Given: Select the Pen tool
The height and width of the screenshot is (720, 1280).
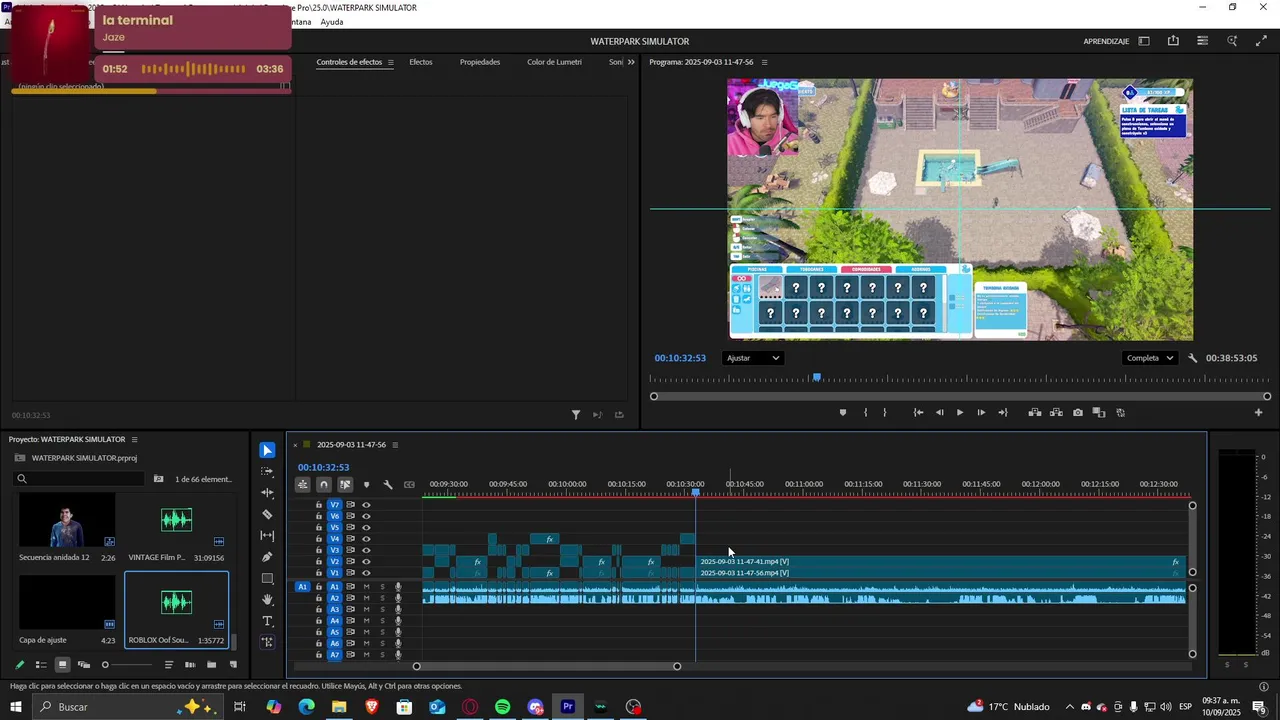Looking at the screenshot, I should 267,557.
